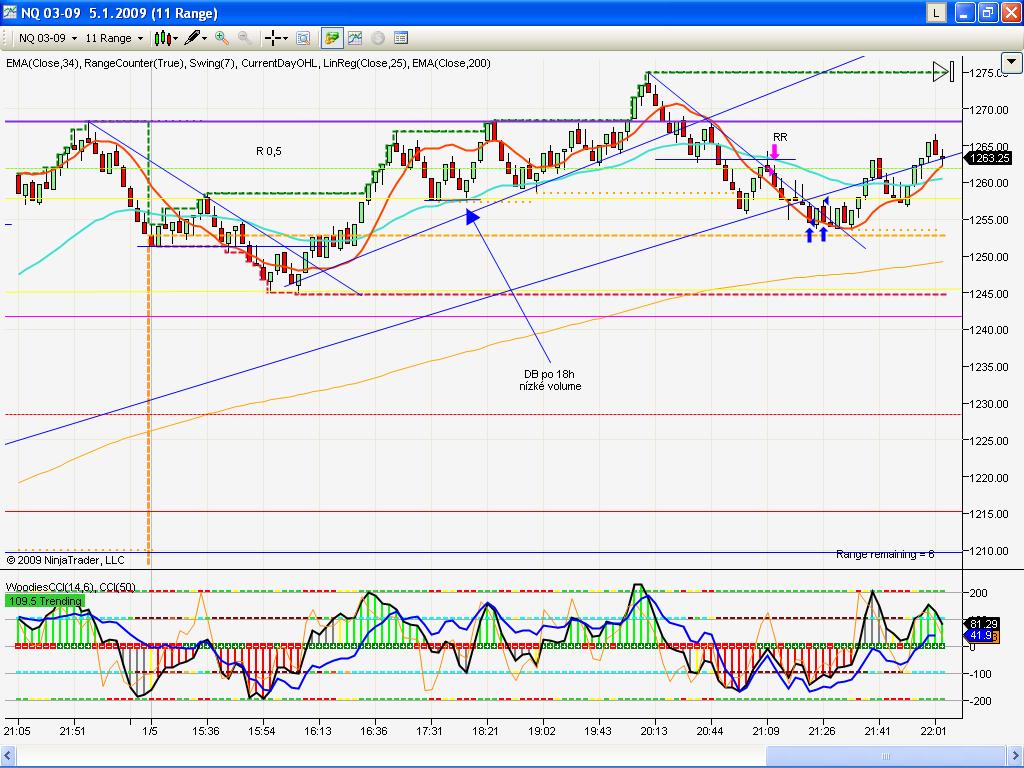Open the indicators icon in the toolbar
The width and height of the screenshot is (1024, 768).
pos(354,38)
